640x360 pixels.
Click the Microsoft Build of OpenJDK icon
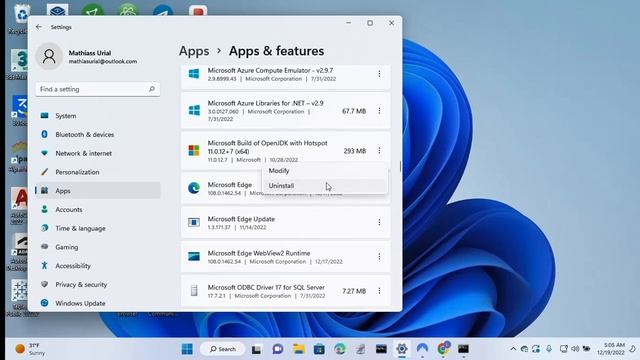tap(194, 151)
